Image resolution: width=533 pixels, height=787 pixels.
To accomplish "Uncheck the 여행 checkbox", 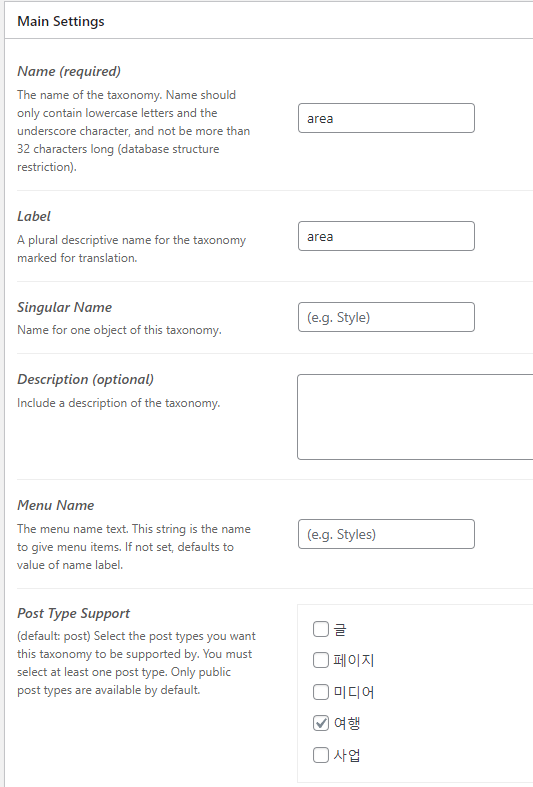I will coord(321,723).
